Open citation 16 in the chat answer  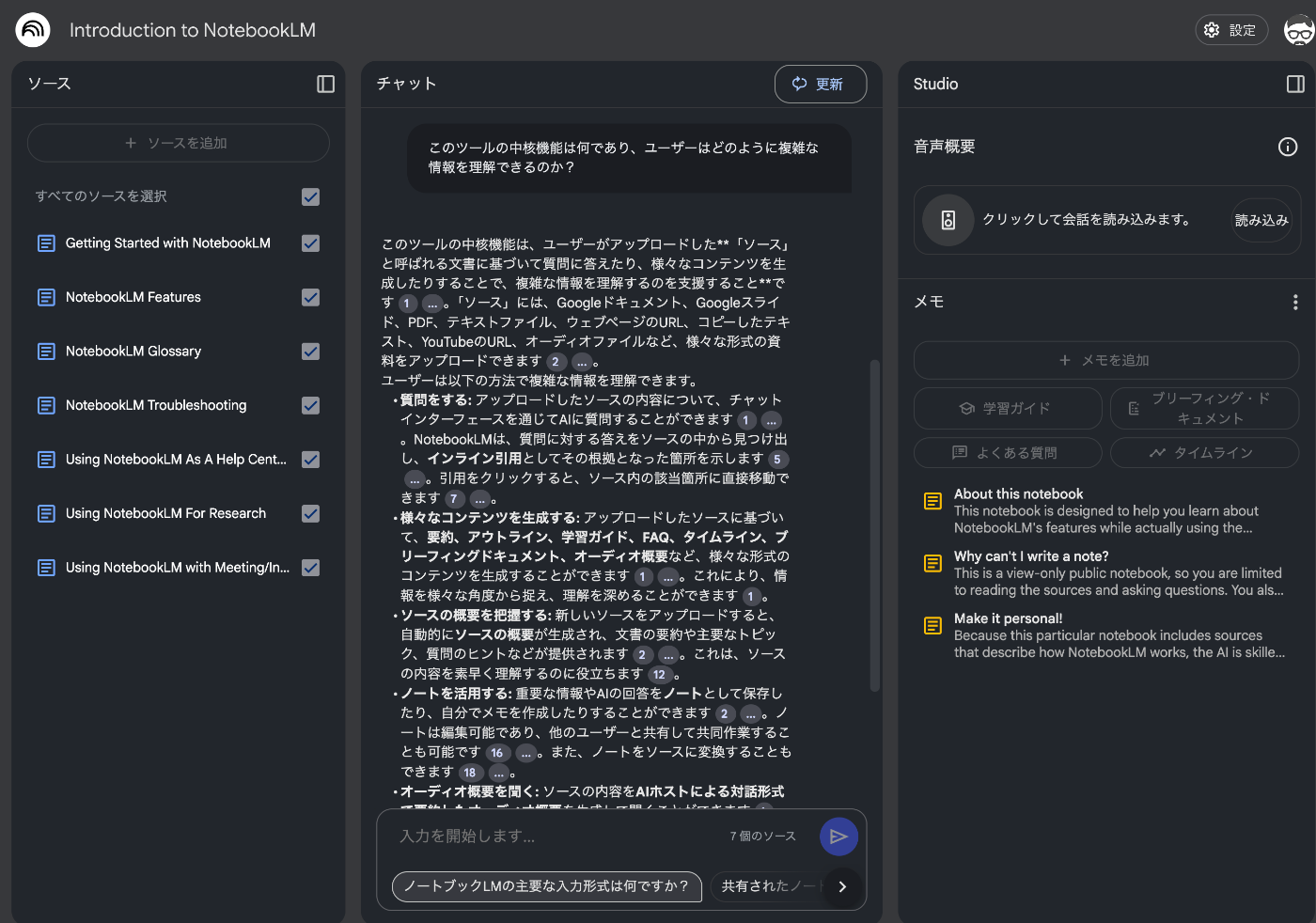point(497,753)
